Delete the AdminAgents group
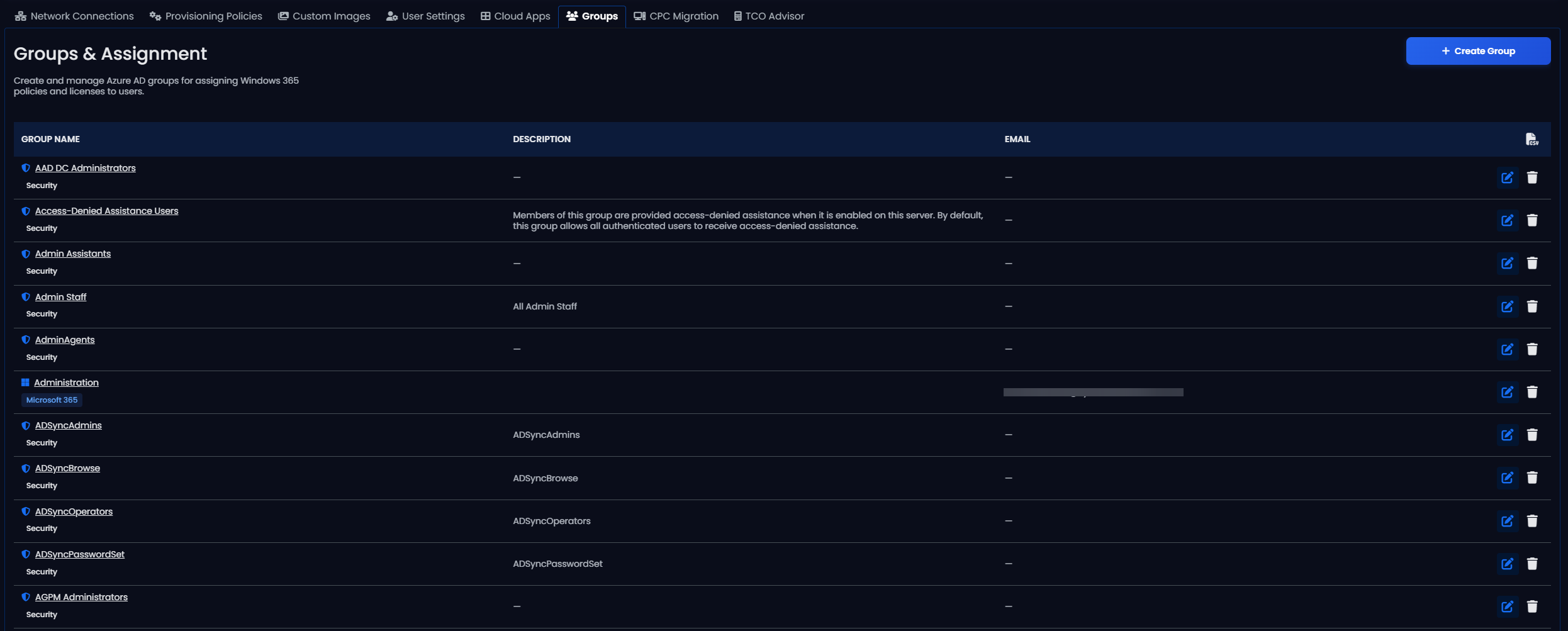Viewport: 1568px width, 631px height. (x=1532, y=349)
